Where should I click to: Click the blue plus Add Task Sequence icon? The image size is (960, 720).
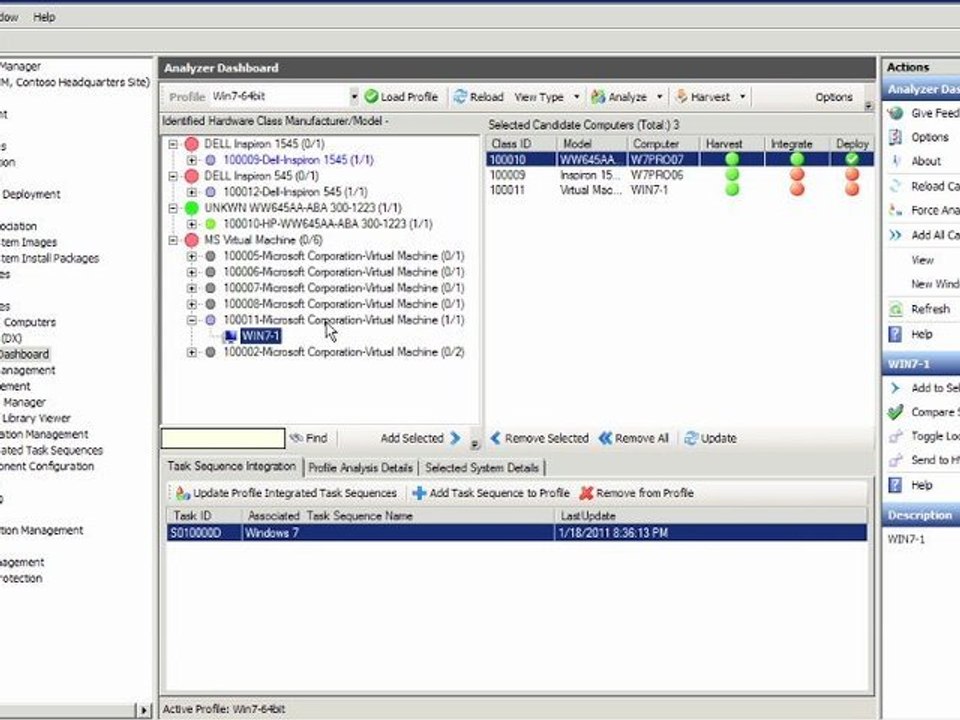[419, 493]
